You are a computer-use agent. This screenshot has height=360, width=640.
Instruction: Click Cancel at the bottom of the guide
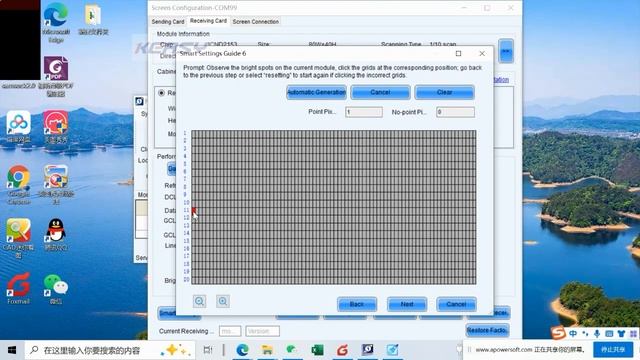click(456, 304)
